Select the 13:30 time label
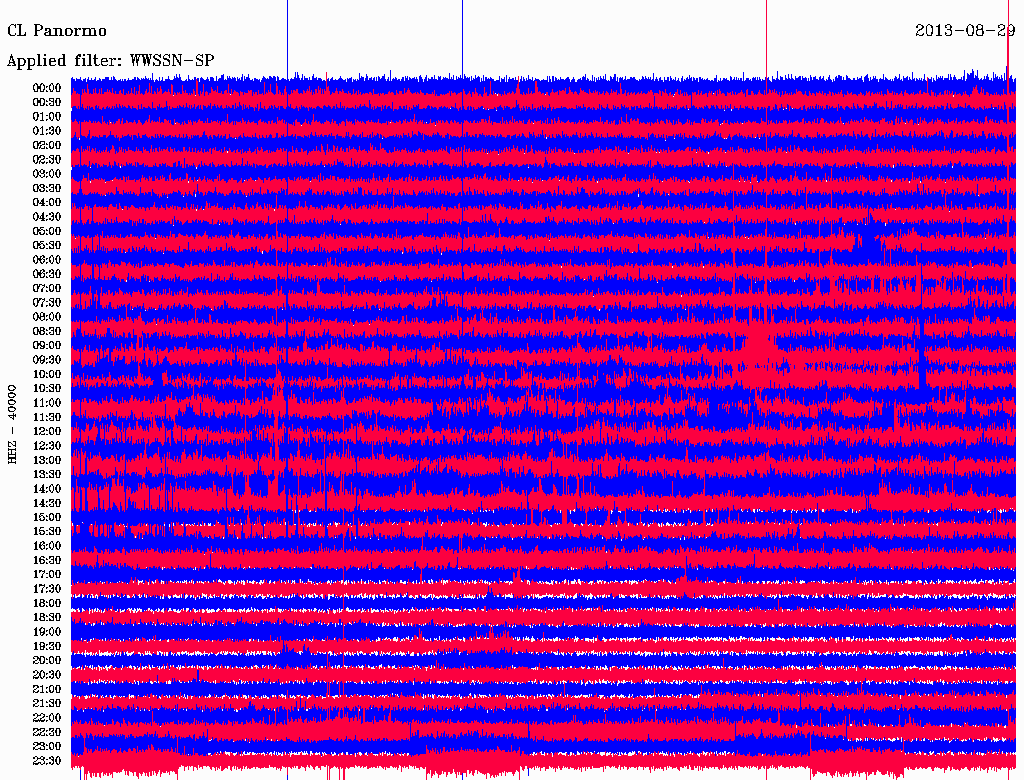 pos(47,474)
